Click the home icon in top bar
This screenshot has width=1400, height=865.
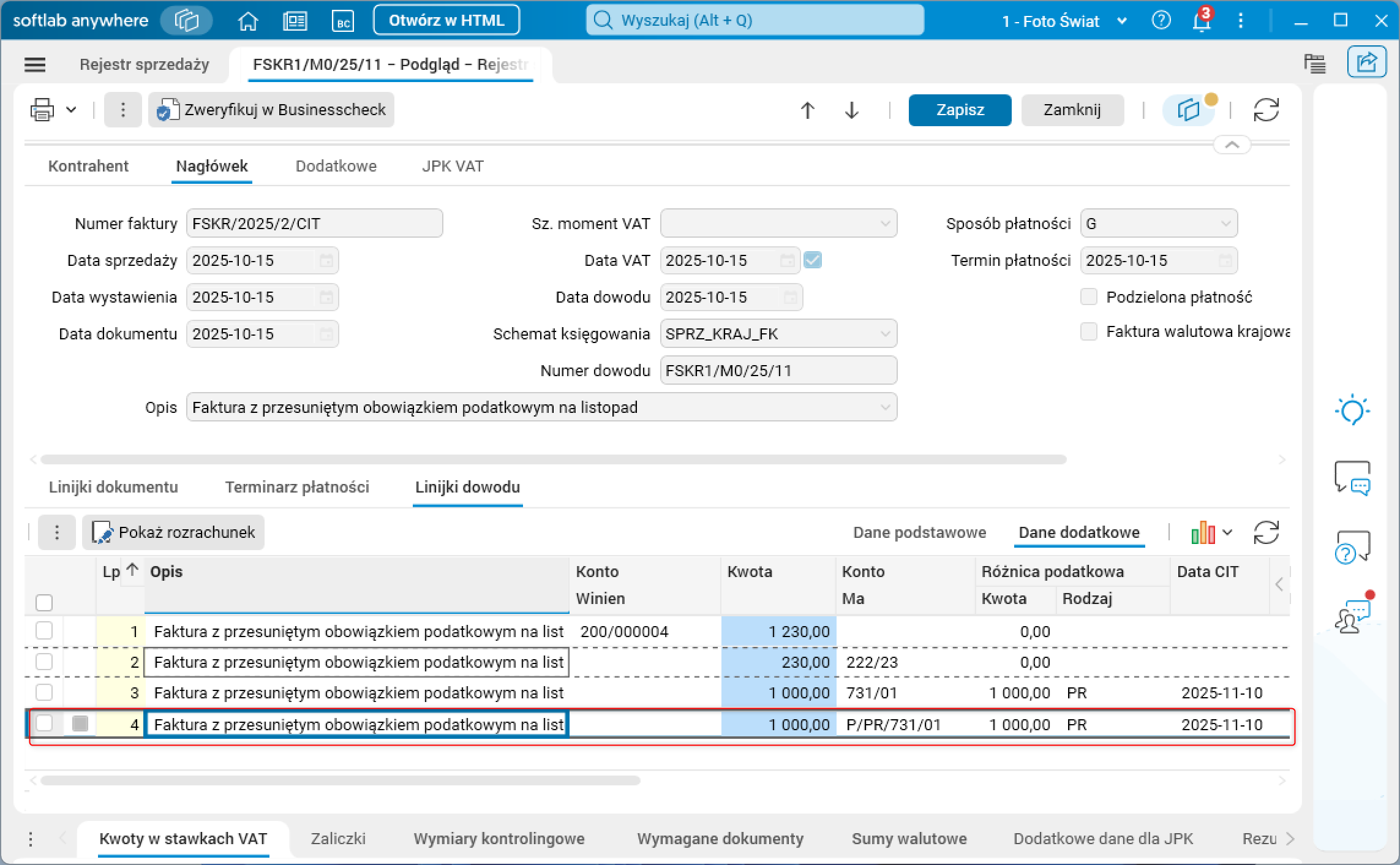(x=247, y=21)
